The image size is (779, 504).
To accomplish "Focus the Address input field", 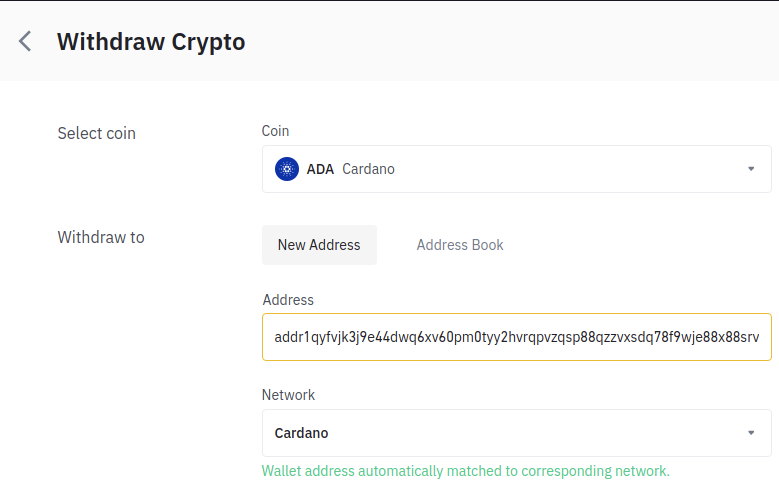I will pyautogui.click(x=517, y=337).
